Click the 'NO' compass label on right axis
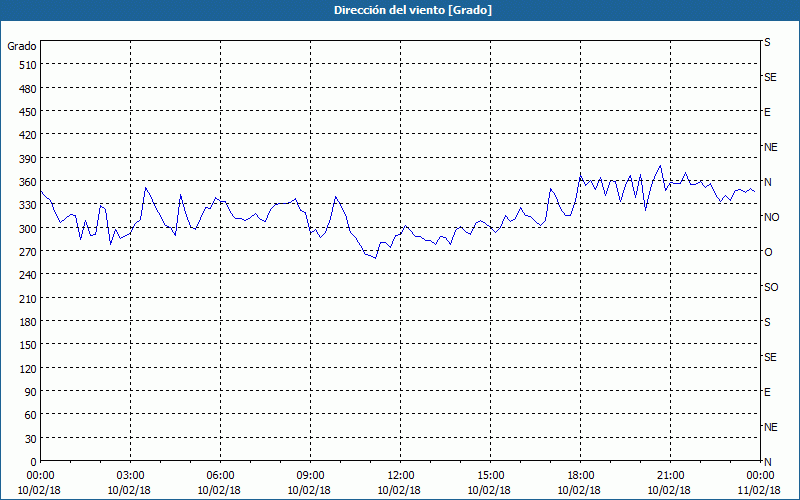The height and width of the screenshot is (500, 800). [x=771, y=217]
